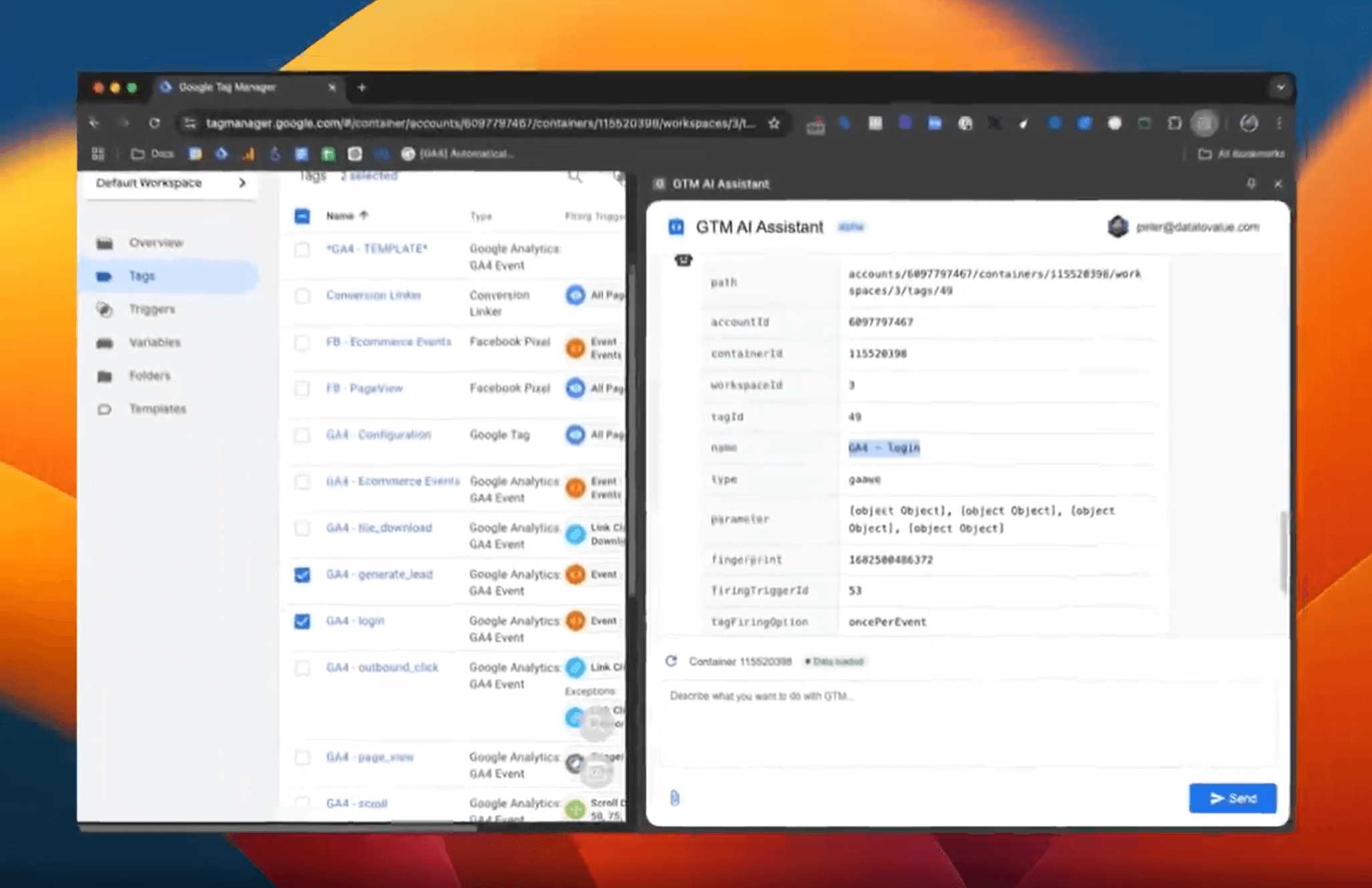Click the Chrome profile avatar
The image size is (1372, 888).
[x=1248, y=123]
